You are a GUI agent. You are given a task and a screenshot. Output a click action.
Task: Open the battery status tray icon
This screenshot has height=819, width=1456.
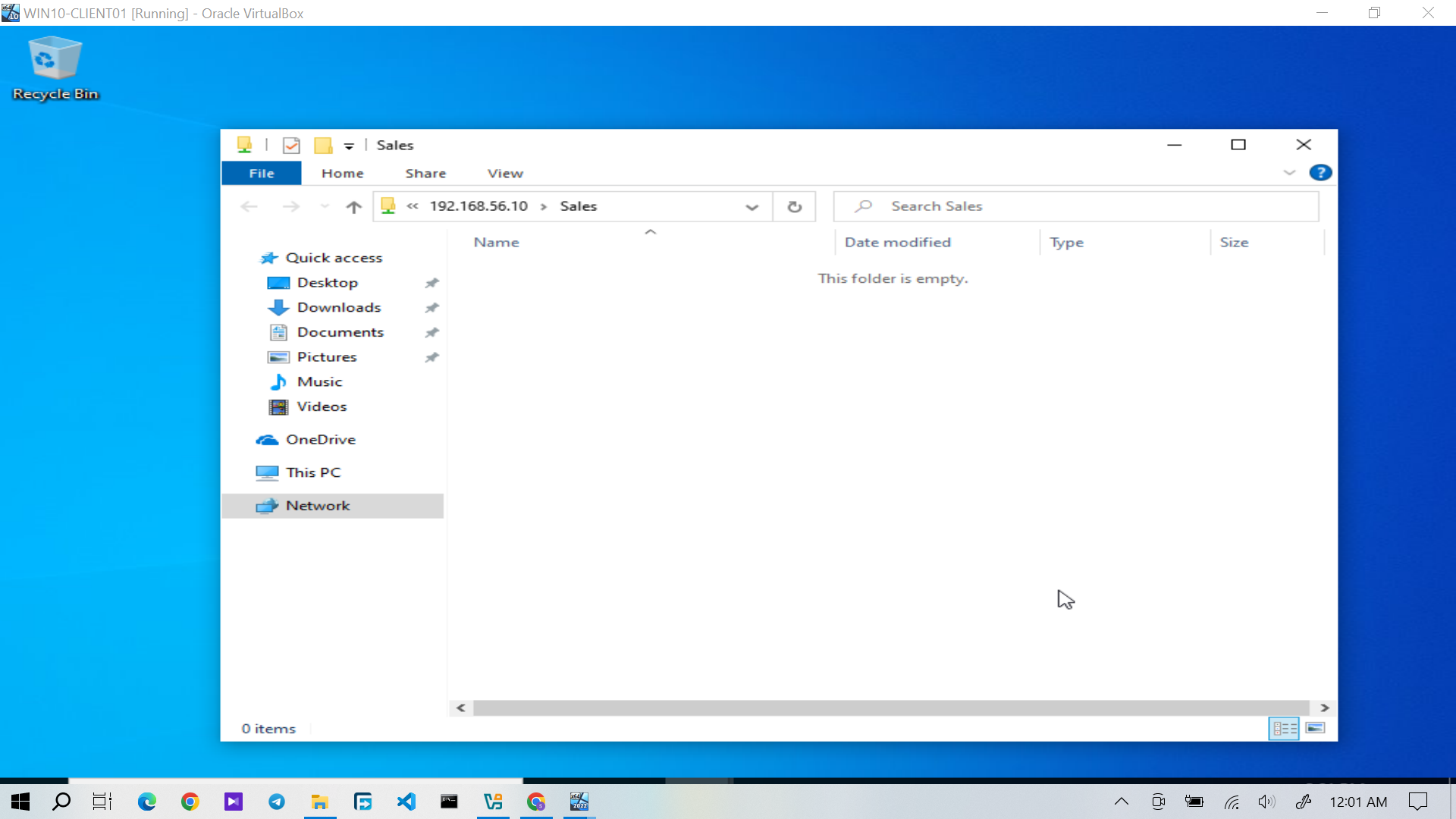click(x=1194, y=802)
